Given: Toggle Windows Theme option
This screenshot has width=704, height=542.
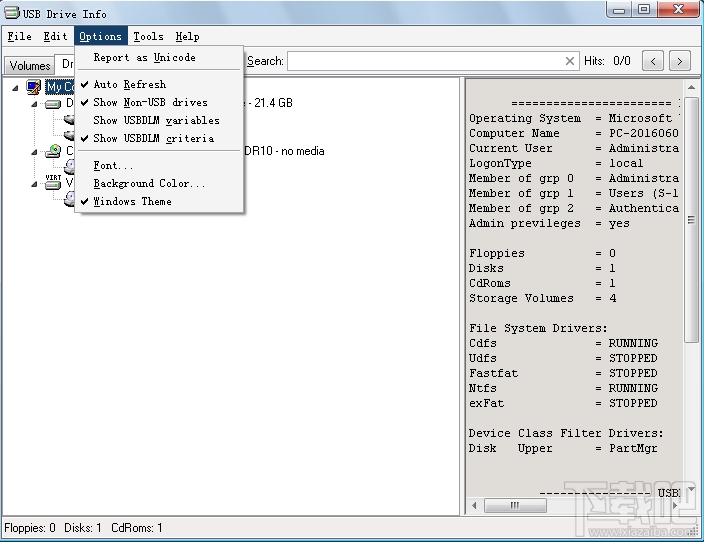Looking at the screenshot, I should pyautogui.click(x=160, y=201).
